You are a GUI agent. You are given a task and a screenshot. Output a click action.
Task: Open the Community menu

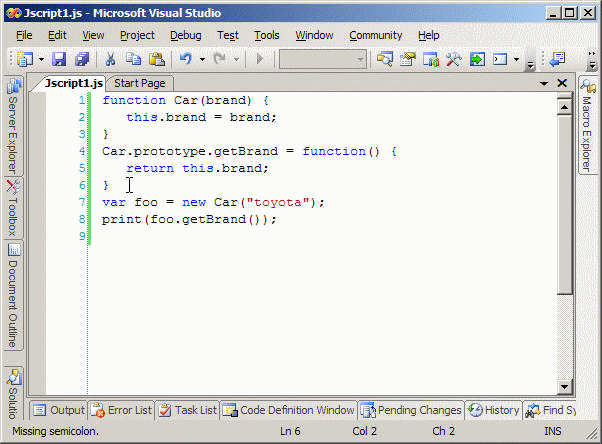tap(375, 35)
